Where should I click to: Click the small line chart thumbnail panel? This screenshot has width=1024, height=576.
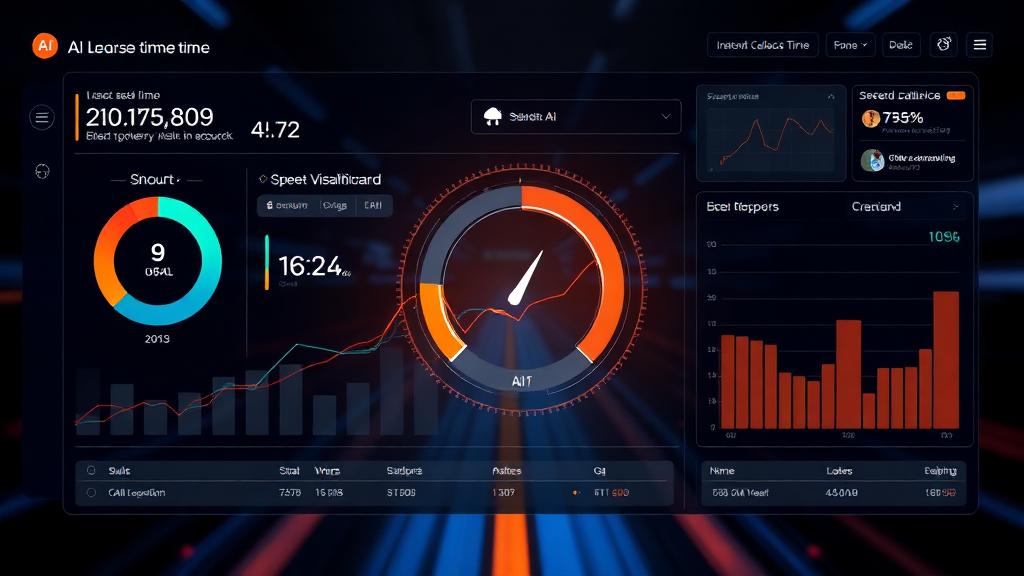pos(771,133)
